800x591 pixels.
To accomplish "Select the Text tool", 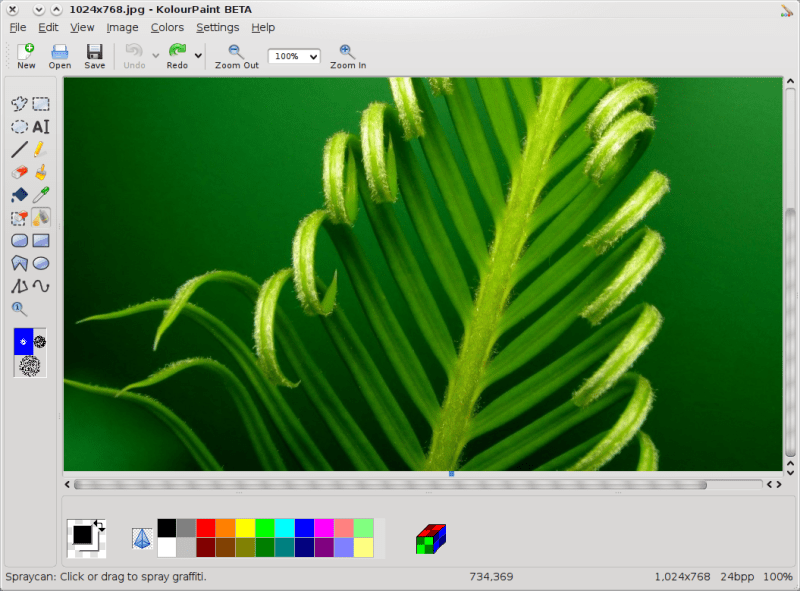I will pos(40,127).
